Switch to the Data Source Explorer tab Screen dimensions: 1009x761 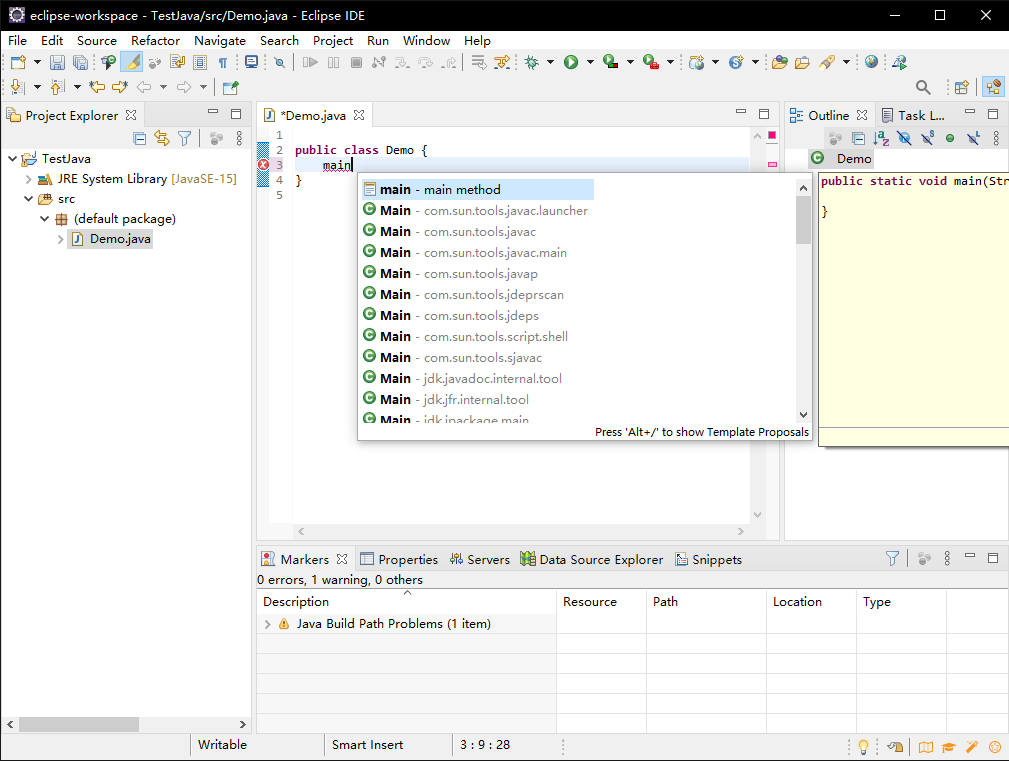pyautogui.click(x=592, y=559)
